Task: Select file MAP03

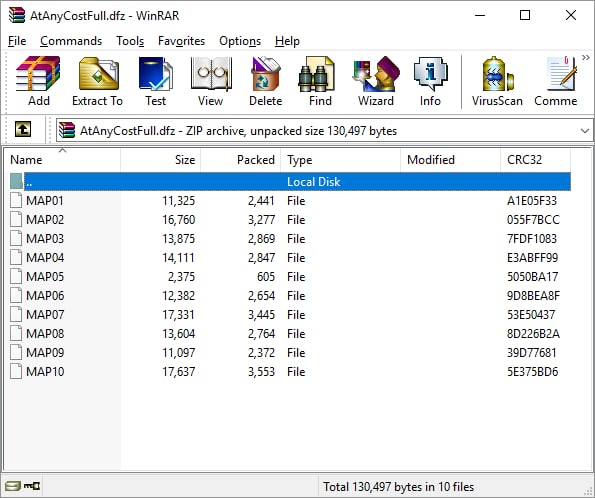Action: pyautogui.click(x=45, y=238)
